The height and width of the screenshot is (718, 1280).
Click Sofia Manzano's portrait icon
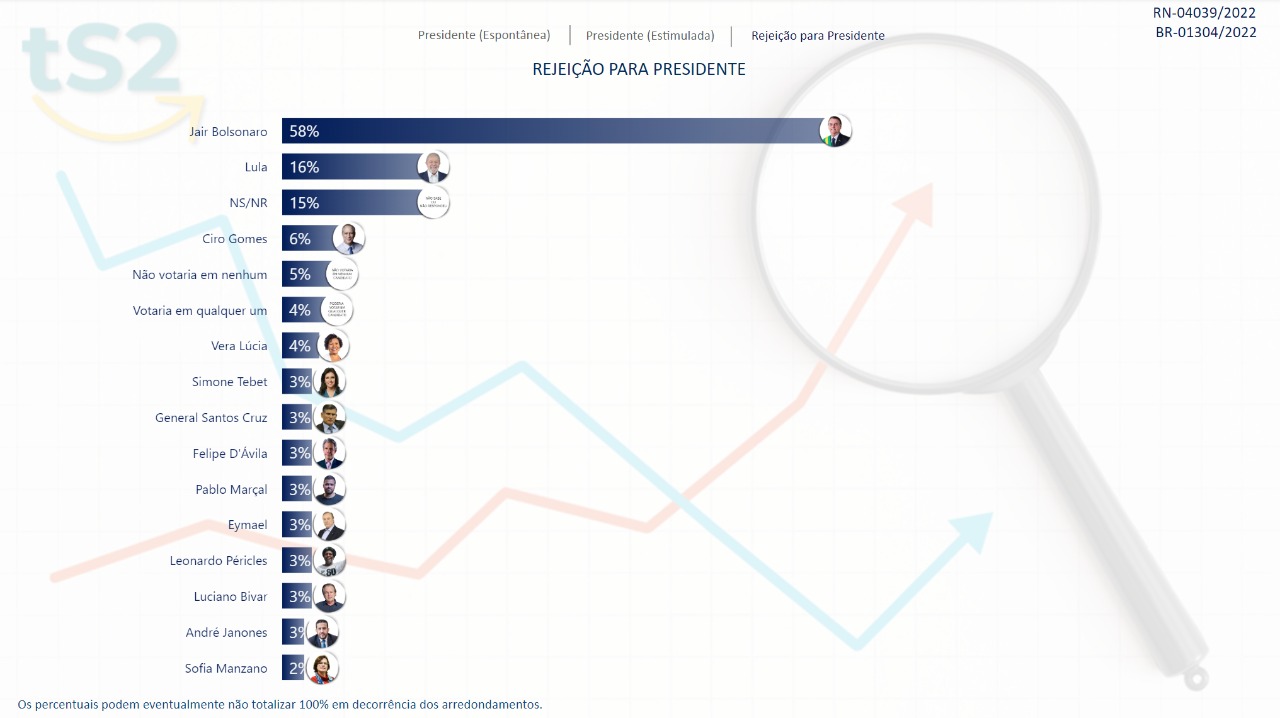pos(322,668)
